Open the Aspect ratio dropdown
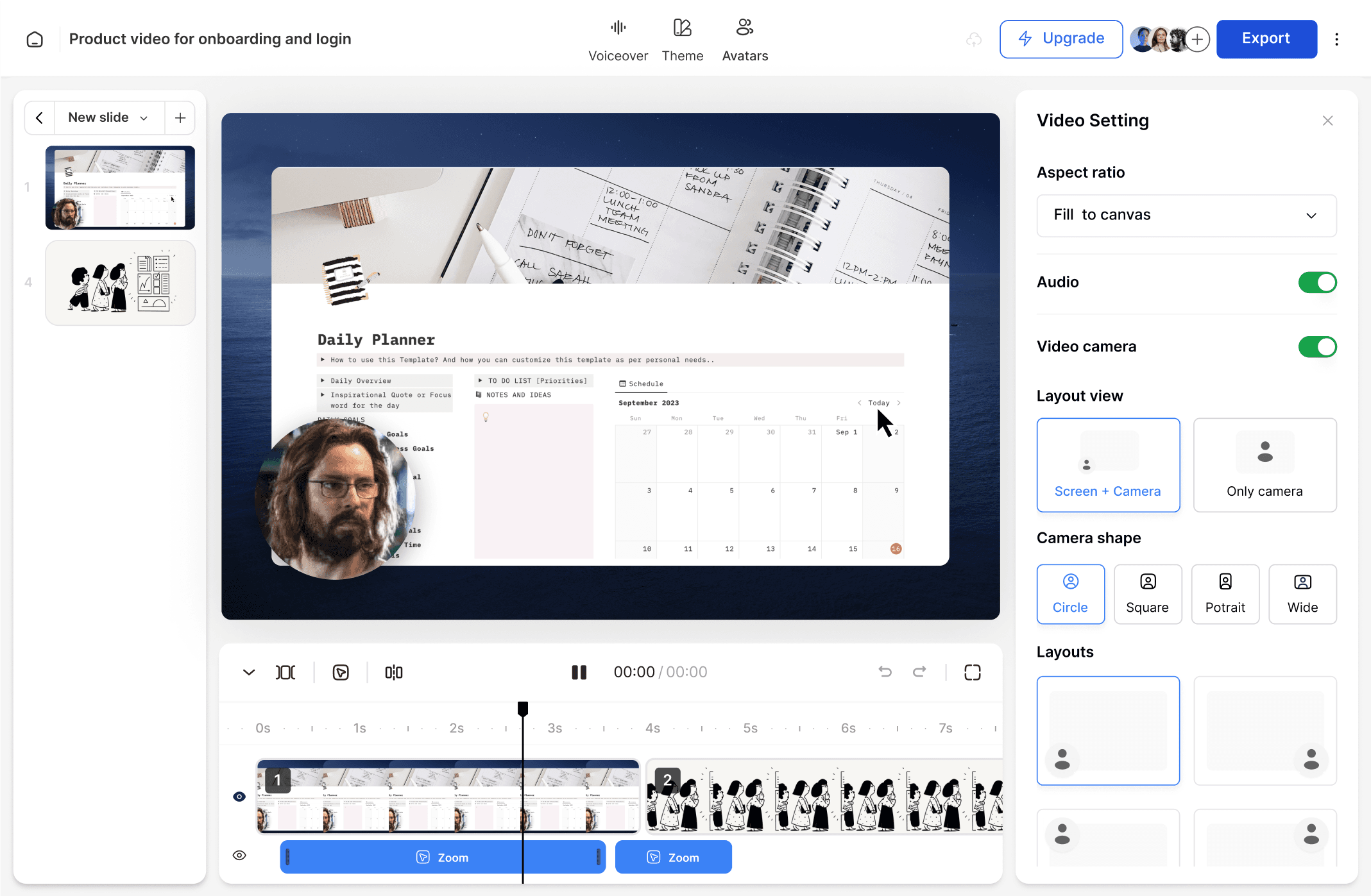Image resolution: width=1371 pixels, height=896 pixels. point(1186,216)
